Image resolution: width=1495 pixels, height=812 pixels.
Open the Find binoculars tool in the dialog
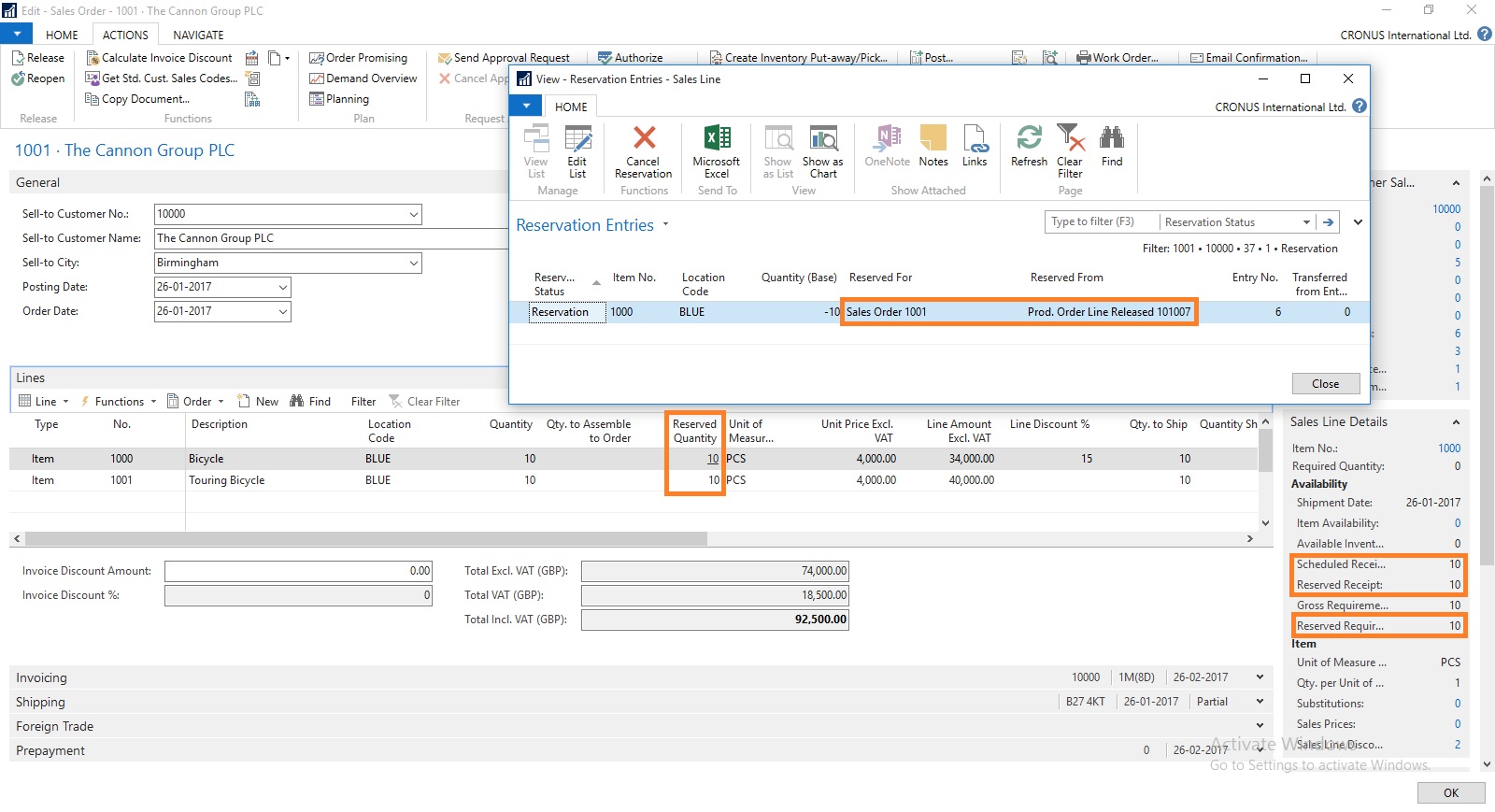coord(1112,139)
